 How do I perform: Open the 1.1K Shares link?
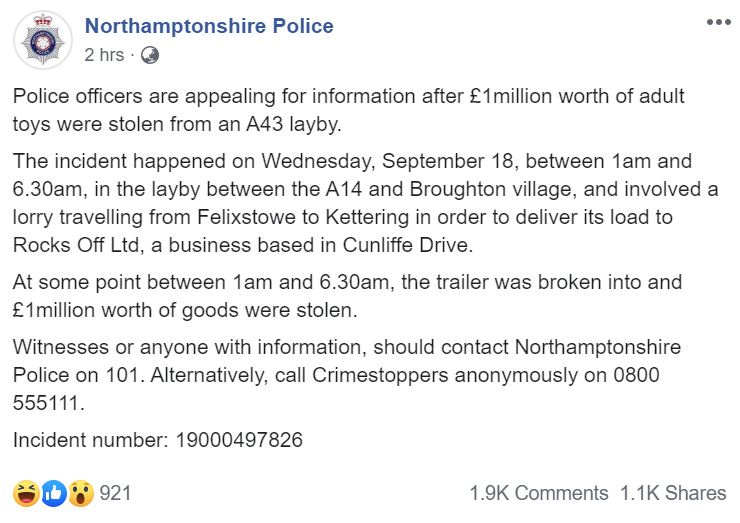click(673, 493)
